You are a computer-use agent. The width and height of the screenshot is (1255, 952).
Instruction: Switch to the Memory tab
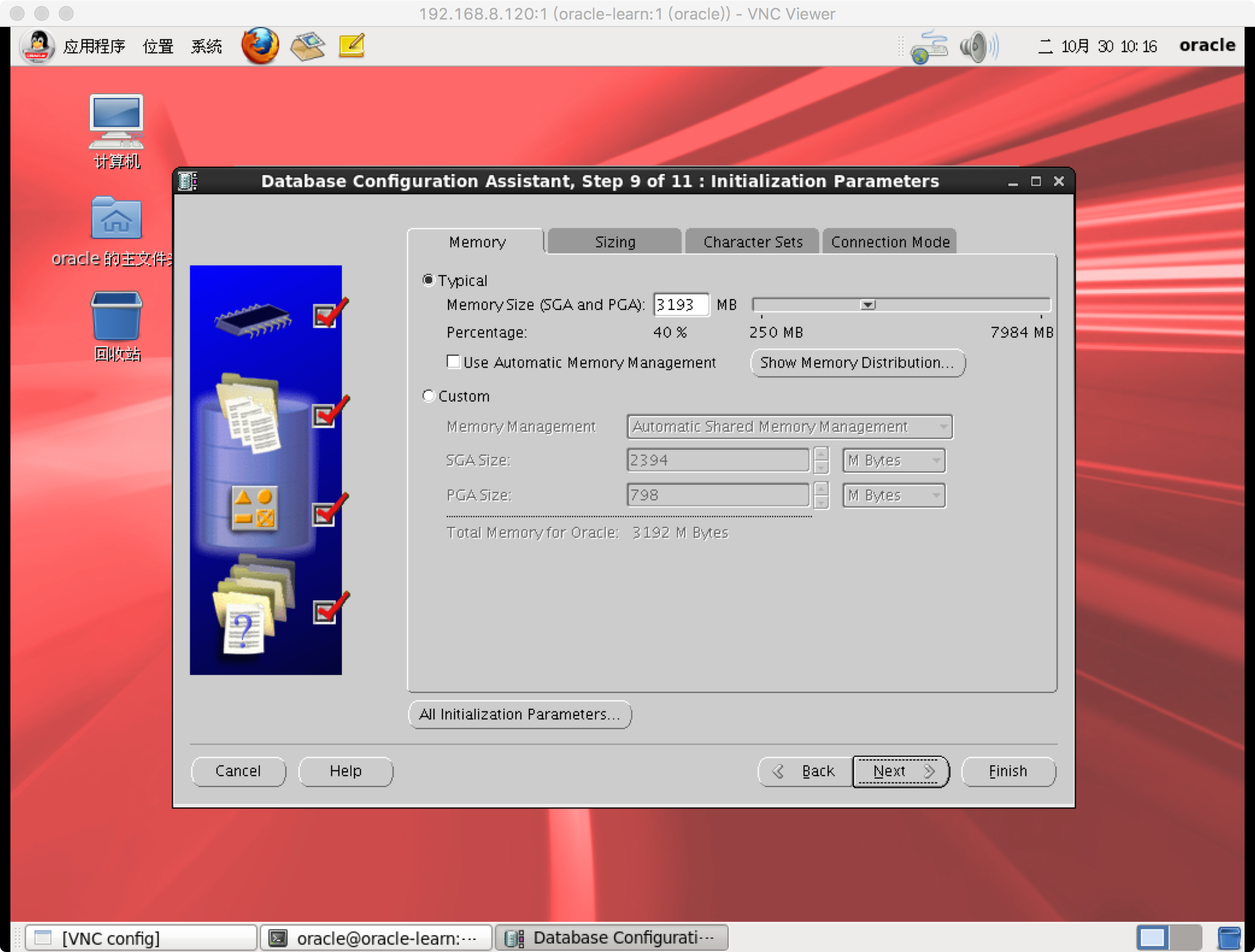click(477, 242)
